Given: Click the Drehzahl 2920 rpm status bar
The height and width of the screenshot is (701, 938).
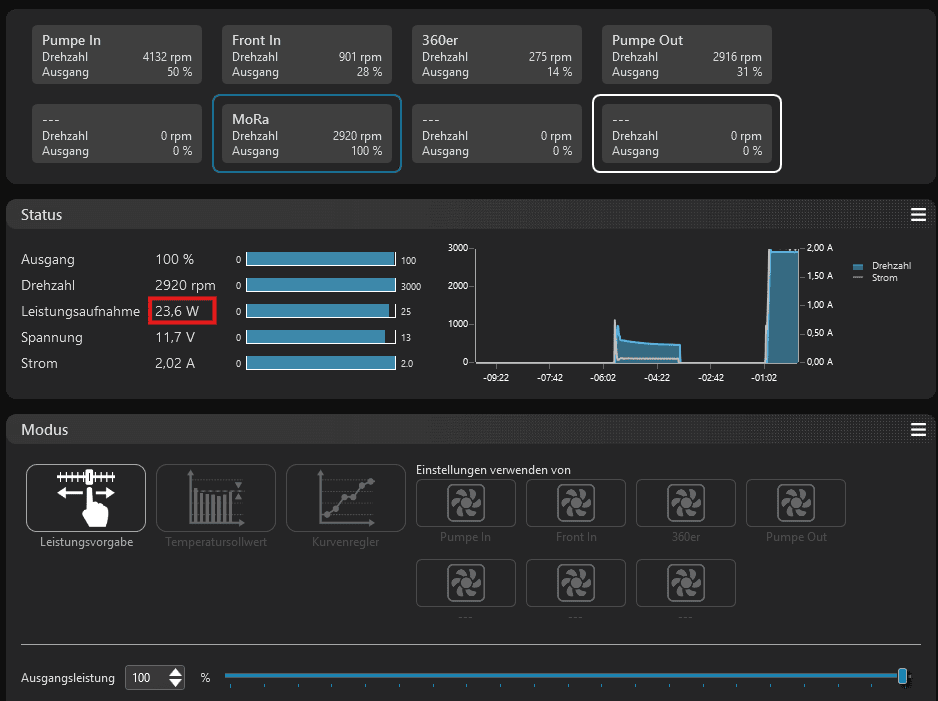Looking at the screenshot, I should 321,285.
